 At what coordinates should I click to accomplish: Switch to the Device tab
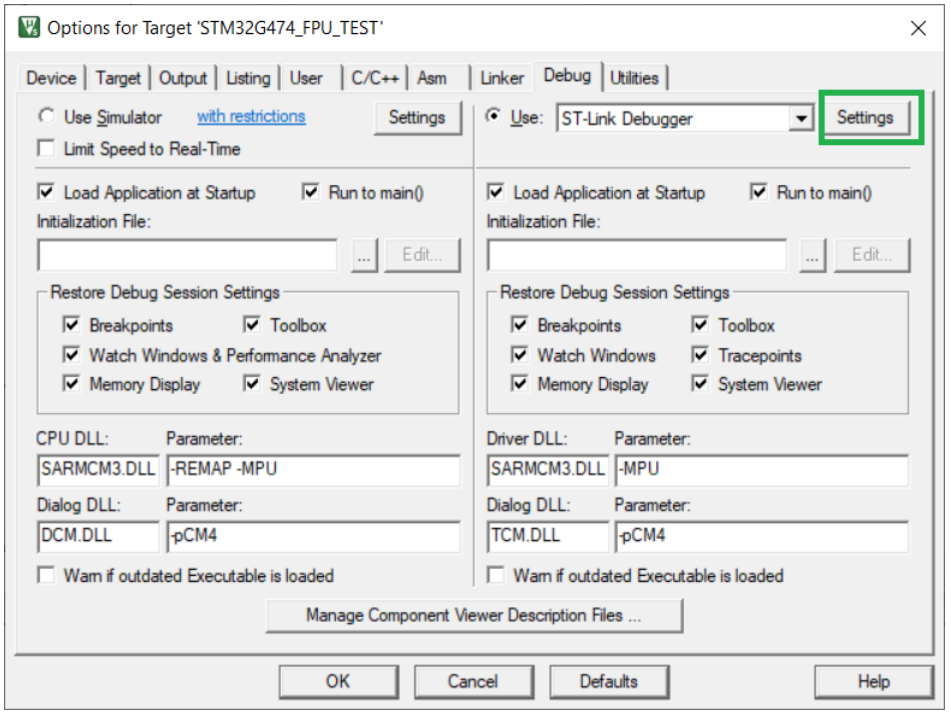click(x=52, y=78)
